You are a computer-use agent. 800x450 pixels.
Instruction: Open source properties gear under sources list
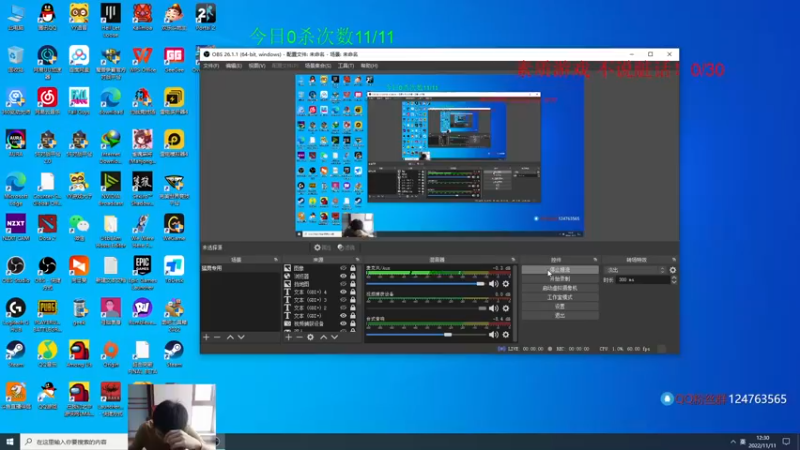310,337
